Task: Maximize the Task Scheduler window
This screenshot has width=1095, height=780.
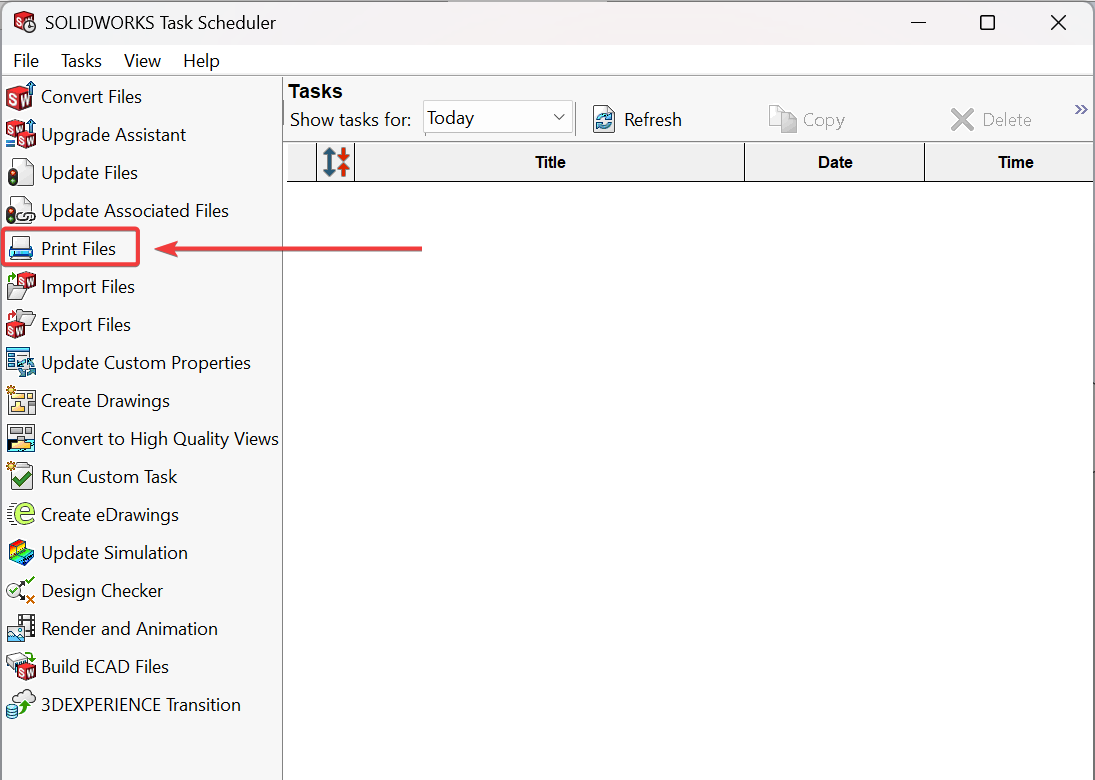Action: pos(987,22)
